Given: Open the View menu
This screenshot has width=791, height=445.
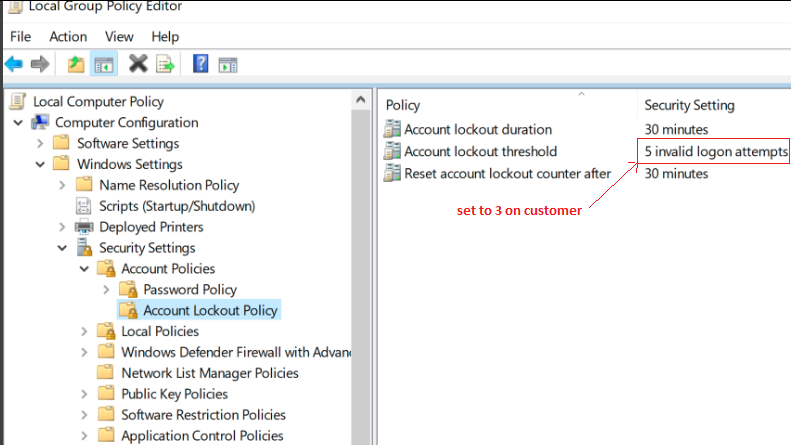Looking at the screenshot, I should coord(119,36).
